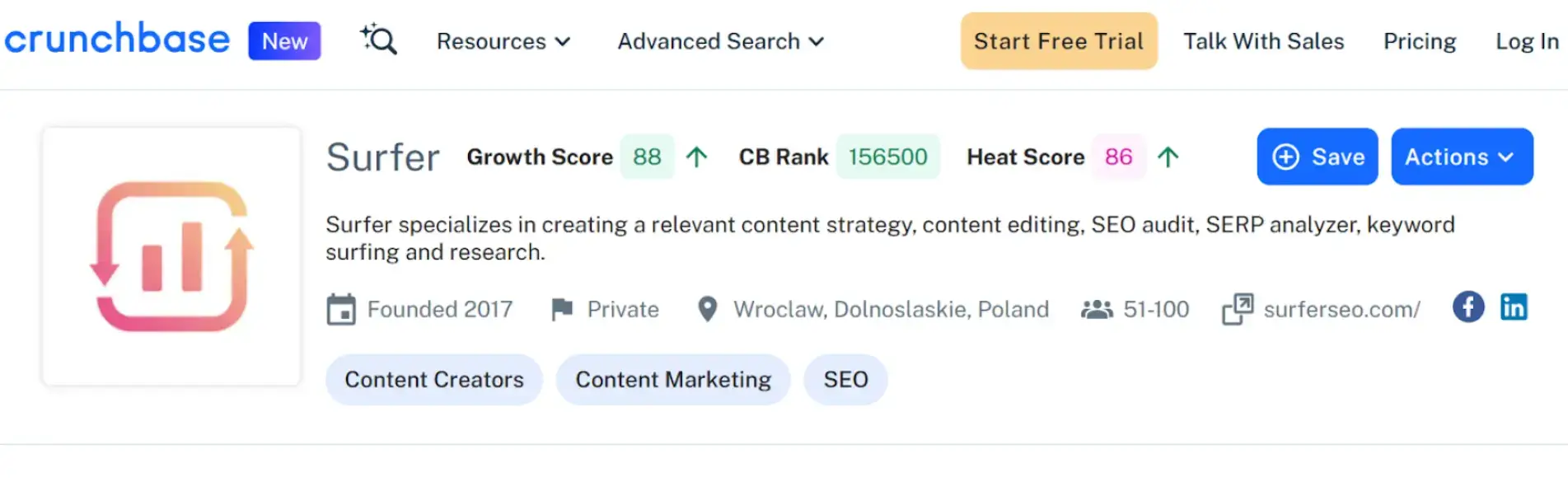Select Pricing in the navigation bar
The height and width of the screenshot is (482, 1568).
[x=1419, y=41]
